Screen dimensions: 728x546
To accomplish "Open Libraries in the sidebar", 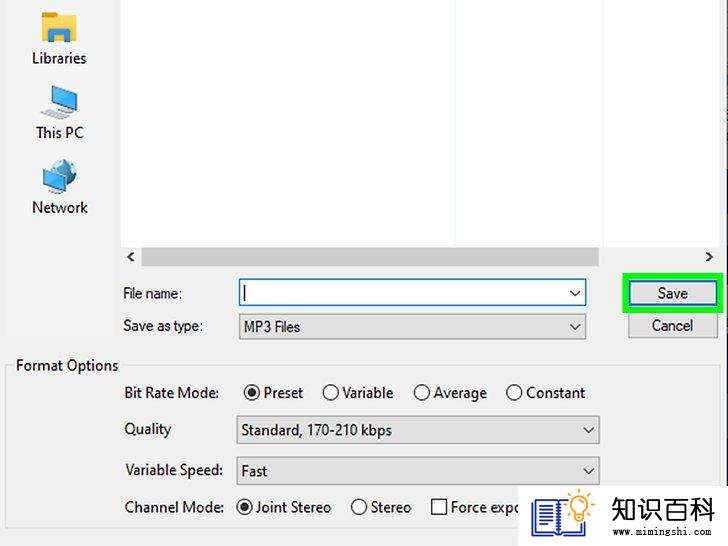I will [x=59, y=38].
